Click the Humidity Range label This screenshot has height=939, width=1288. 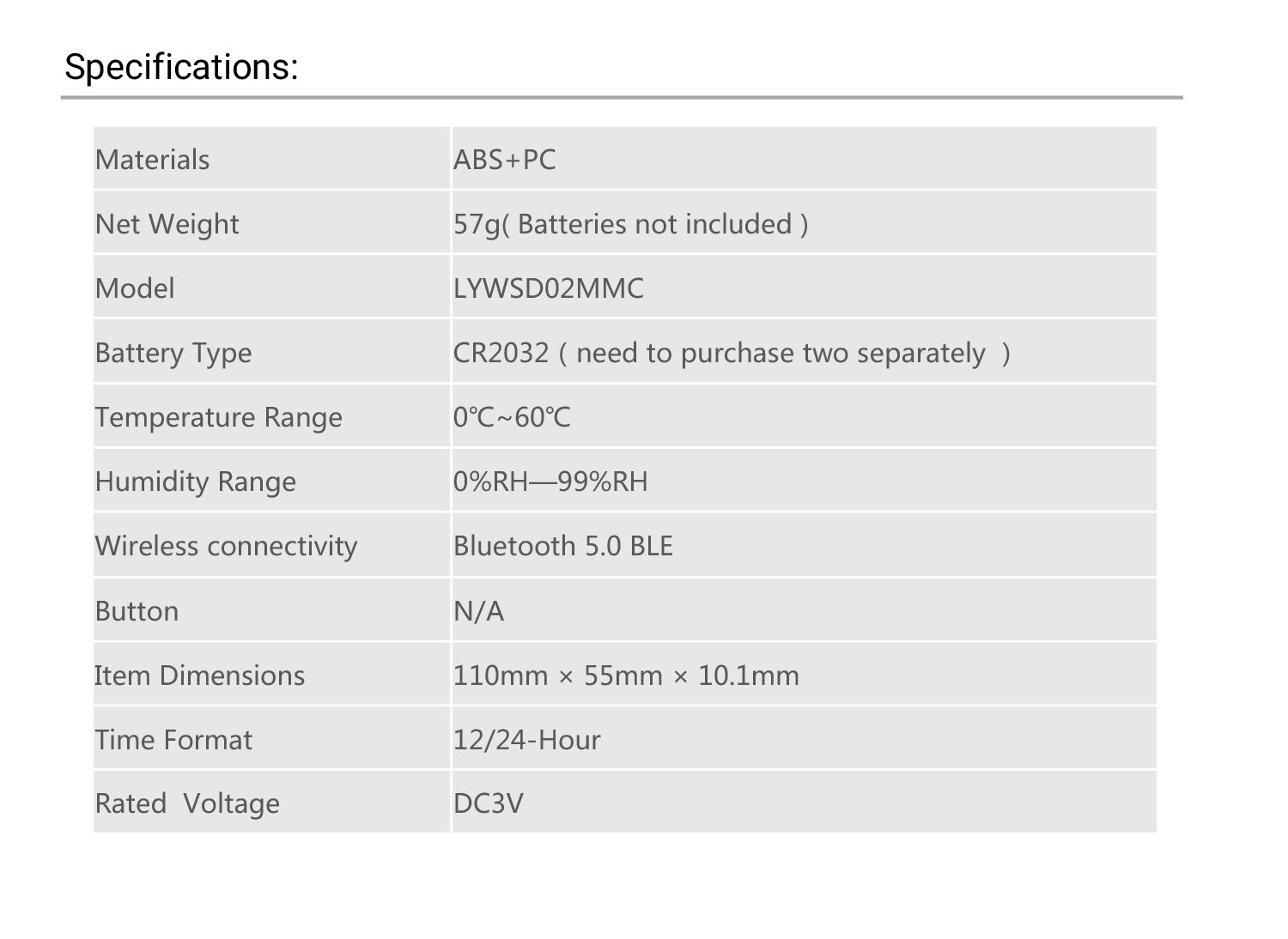(196, 482)
